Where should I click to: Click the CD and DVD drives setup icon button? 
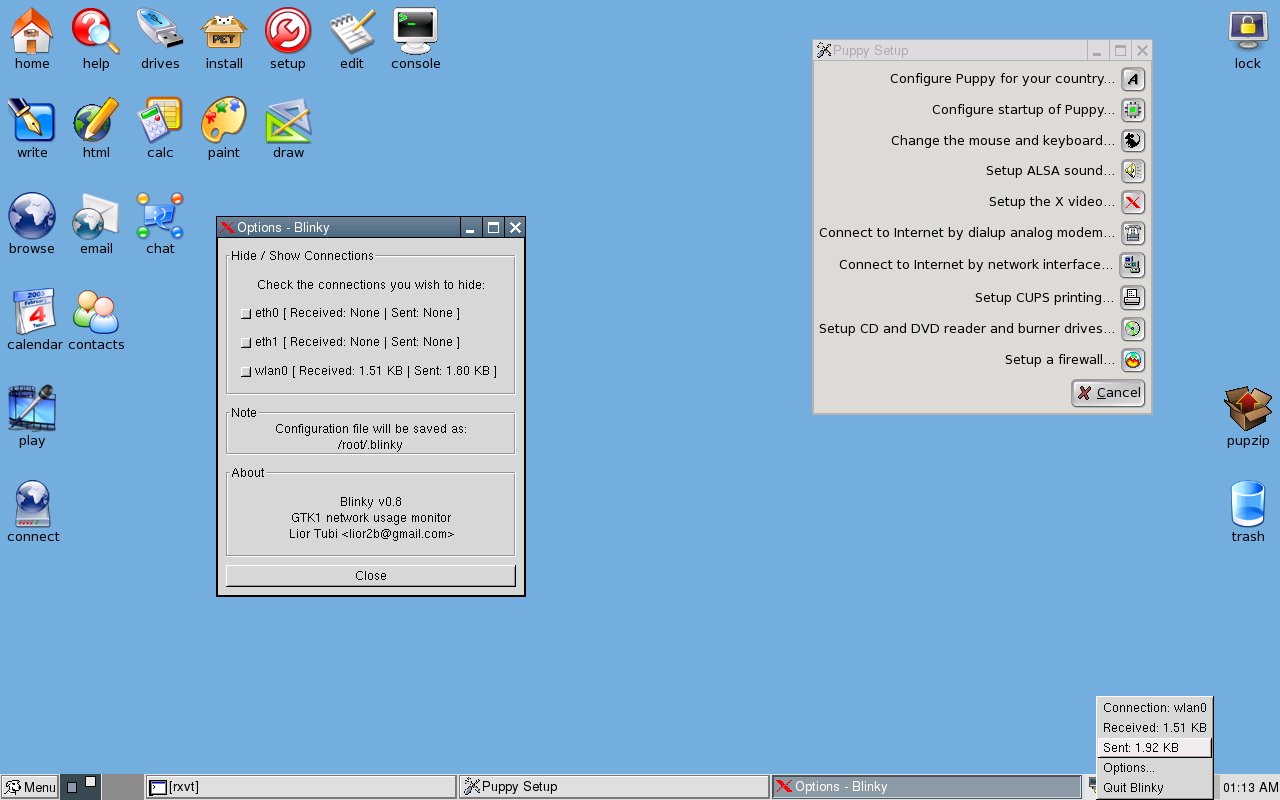[x=1133, y=329]
